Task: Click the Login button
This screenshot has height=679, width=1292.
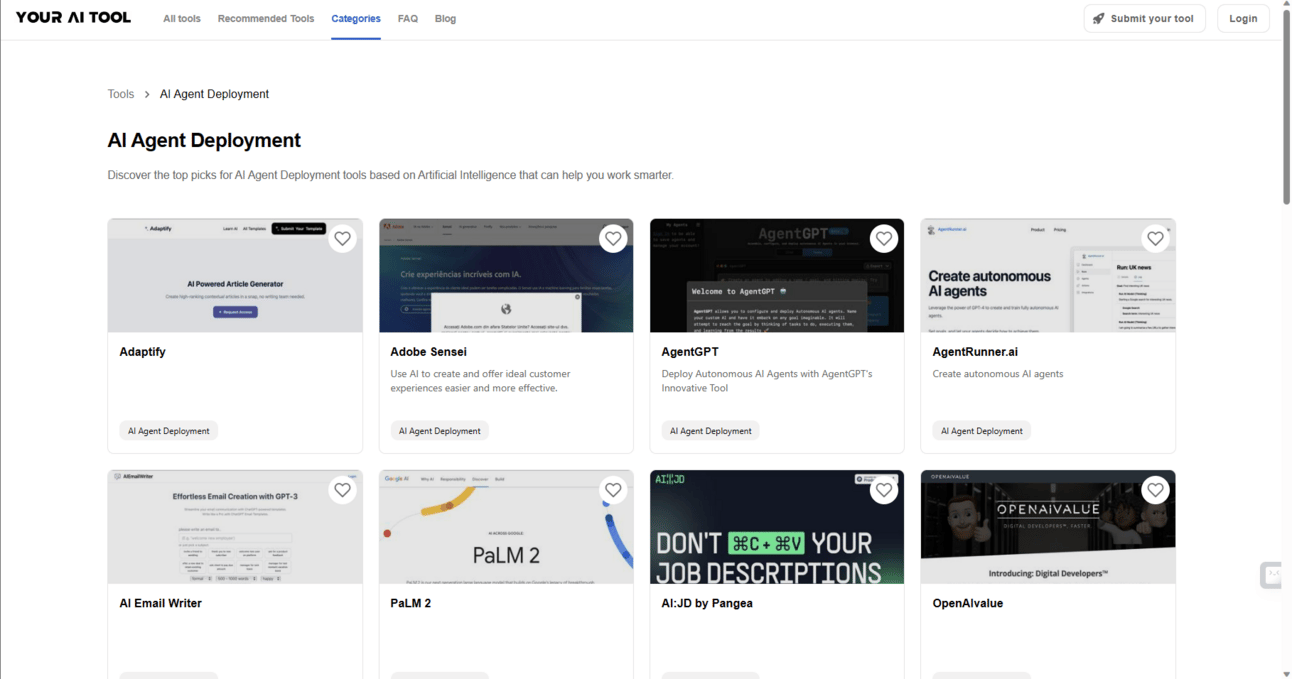Action: (x=1243, y=18)
